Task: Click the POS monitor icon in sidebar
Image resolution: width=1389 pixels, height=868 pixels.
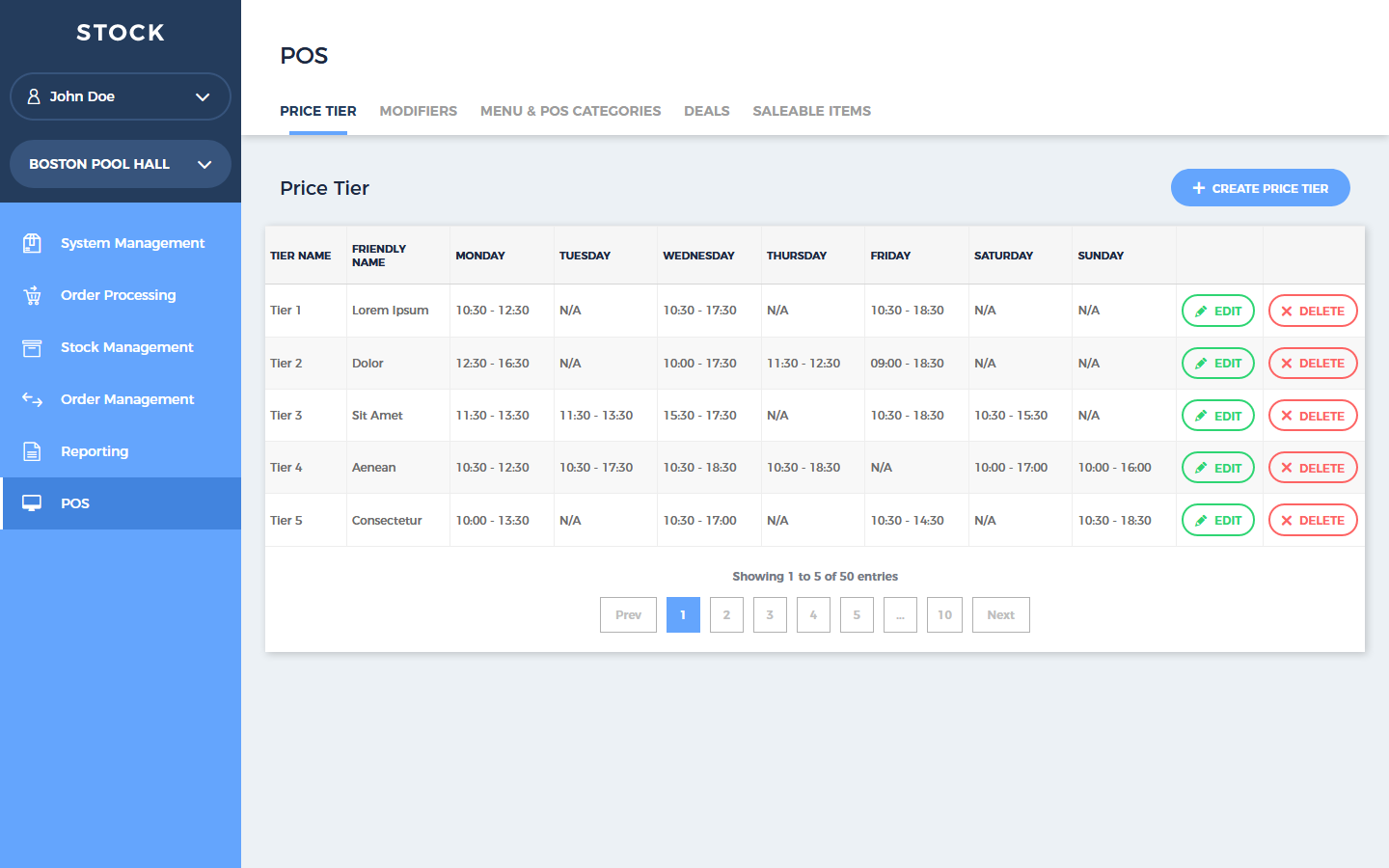Action: (32, 503)
